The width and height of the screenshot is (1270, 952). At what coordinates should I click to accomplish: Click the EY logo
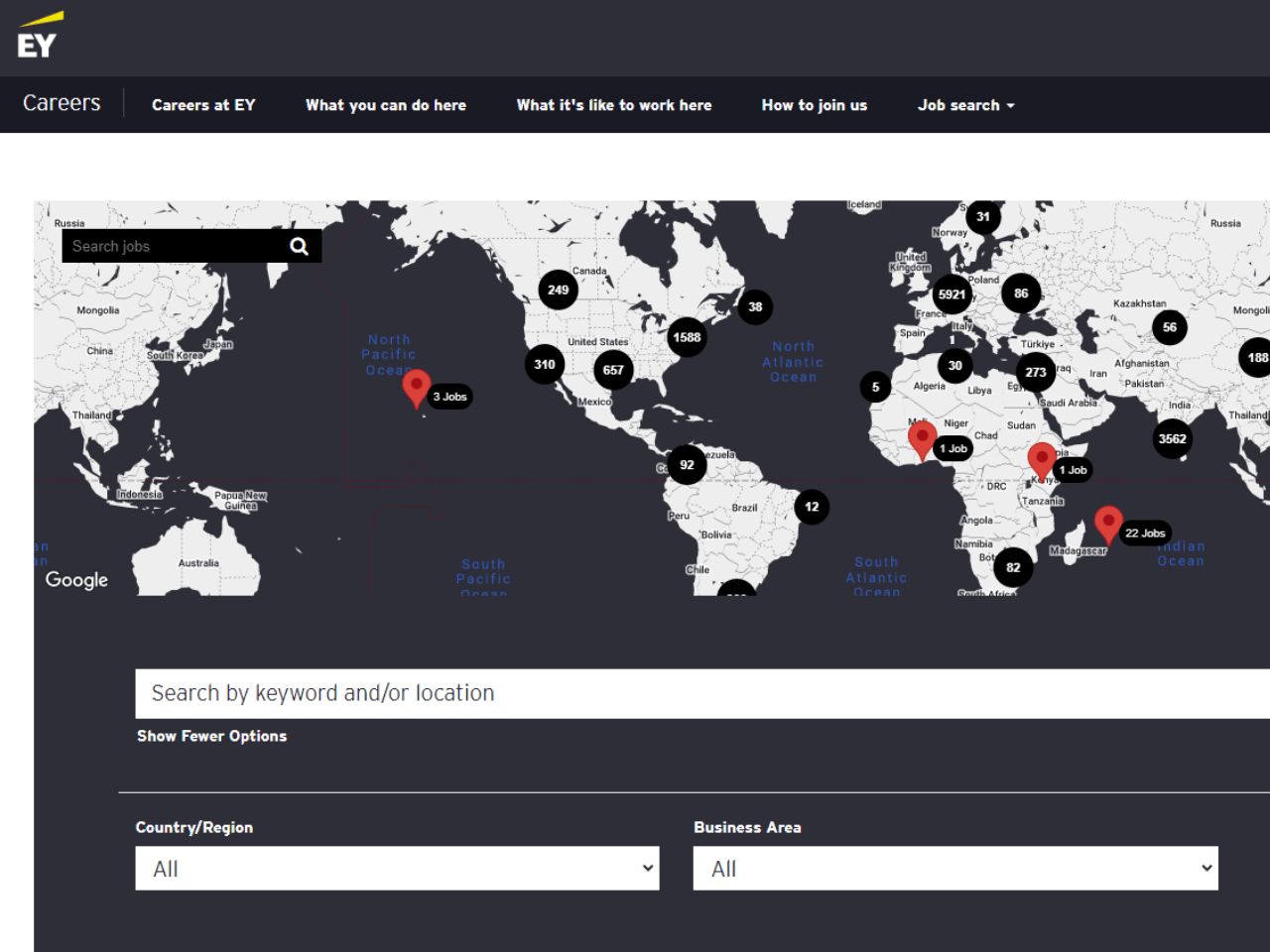[x=40, y=36]
